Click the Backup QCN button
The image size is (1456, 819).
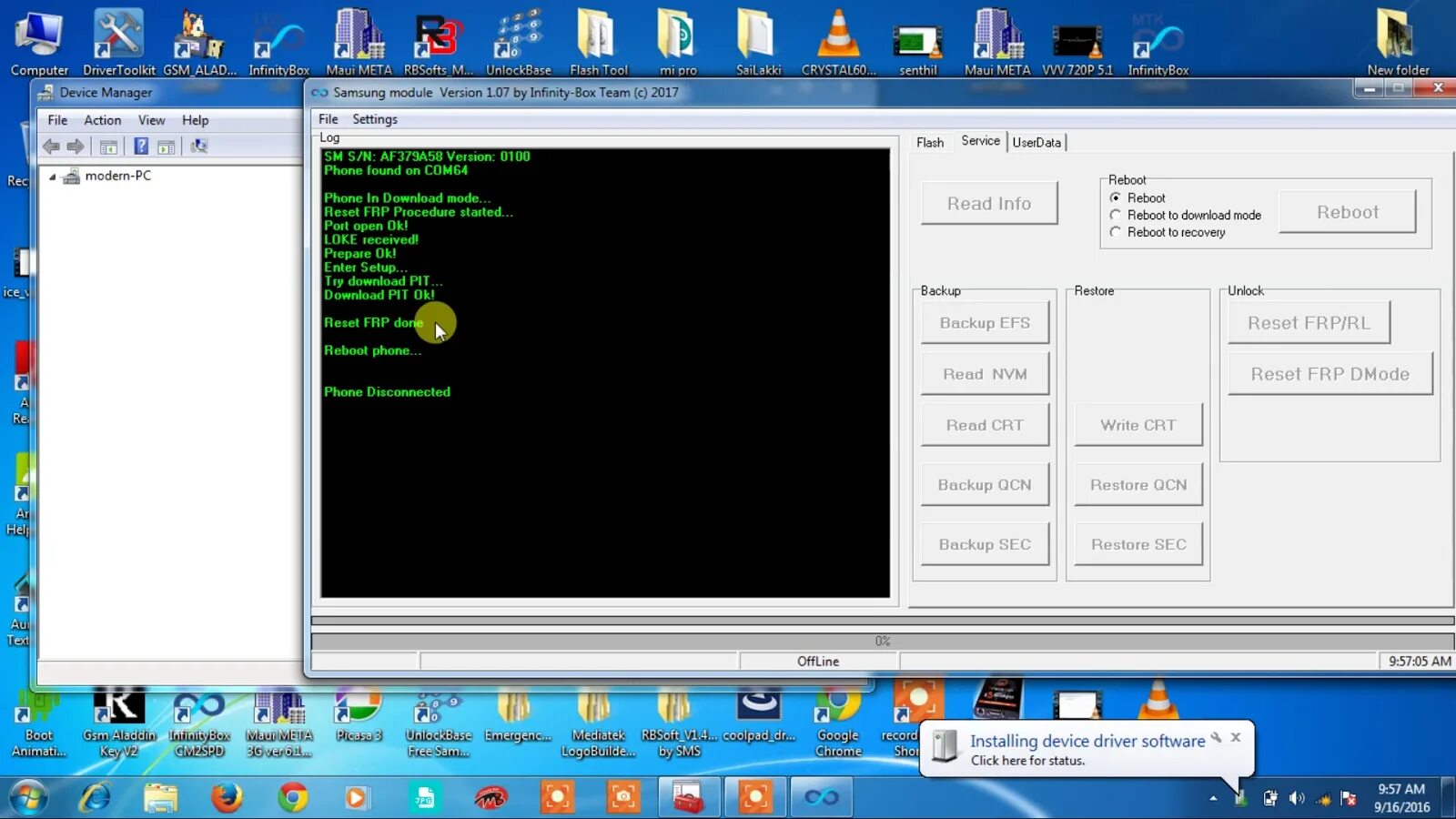[985, 485]
